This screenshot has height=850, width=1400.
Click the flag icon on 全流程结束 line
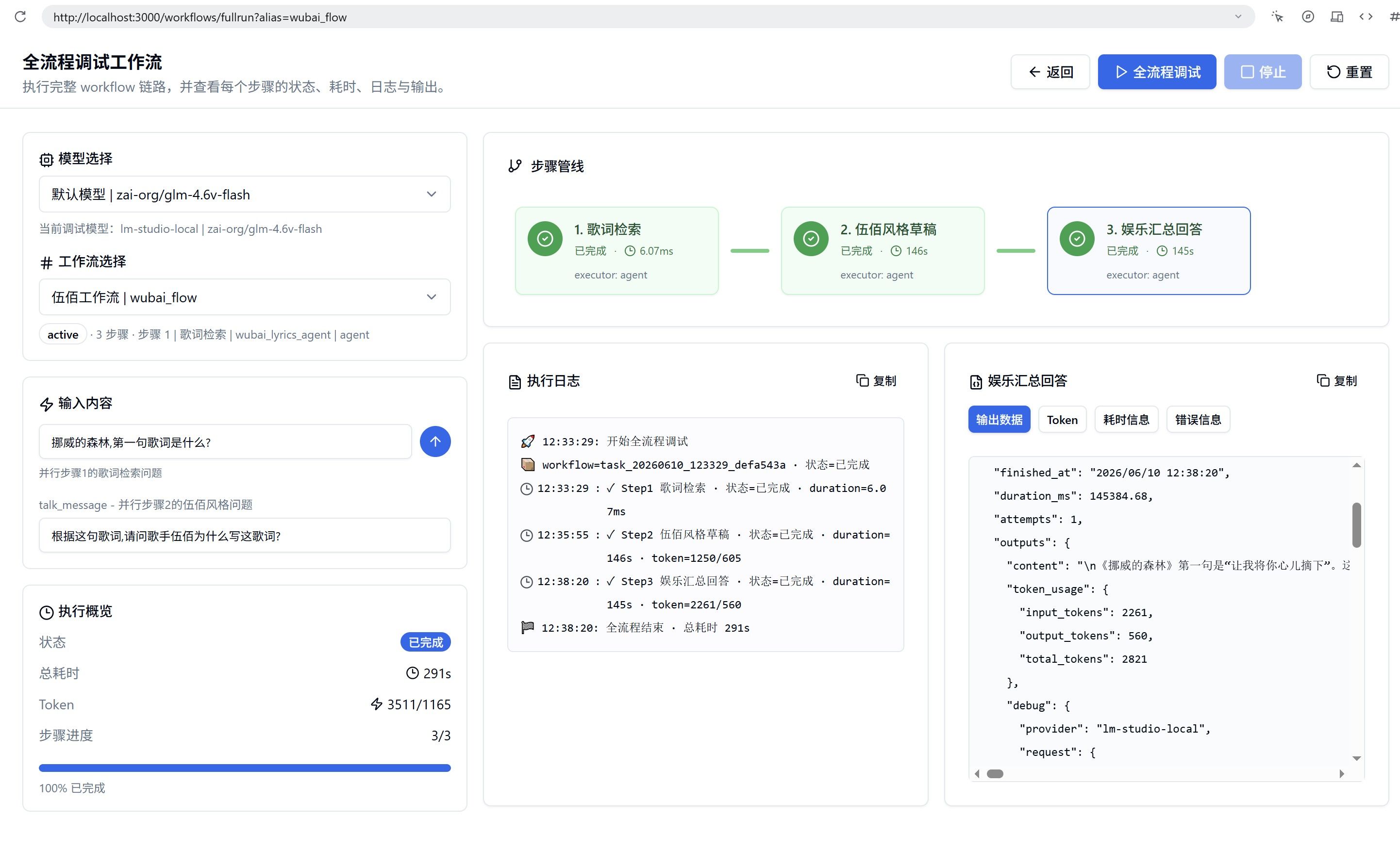(527, 627)
